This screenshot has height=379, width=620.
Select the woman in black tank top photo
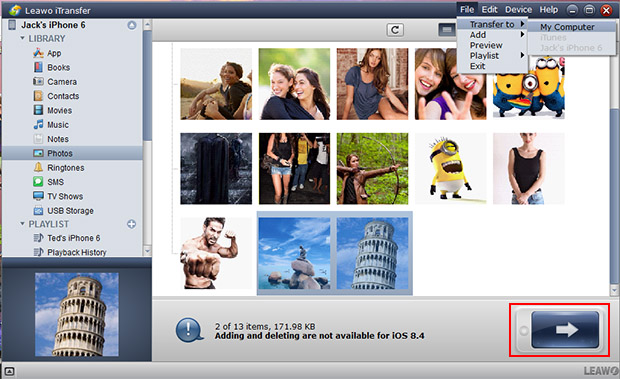(x=529, y=169)
